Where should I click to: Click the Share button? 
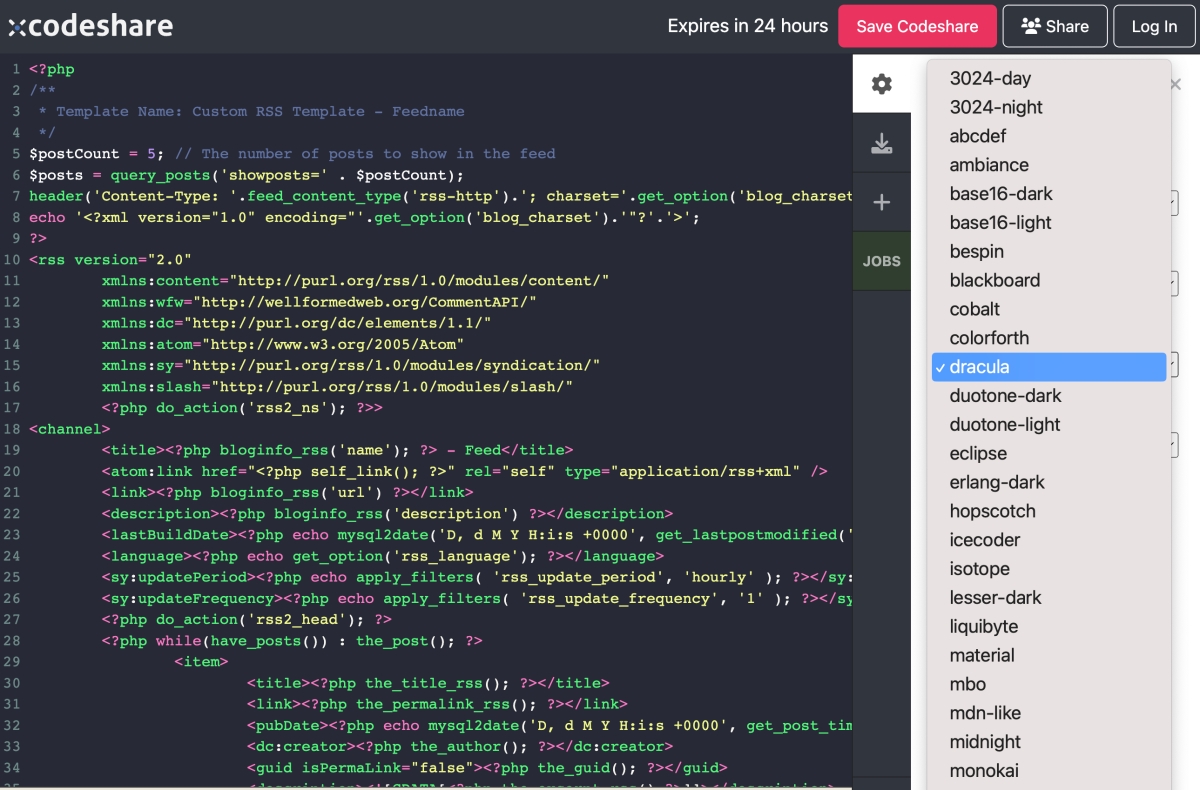tap(1055, 26)
